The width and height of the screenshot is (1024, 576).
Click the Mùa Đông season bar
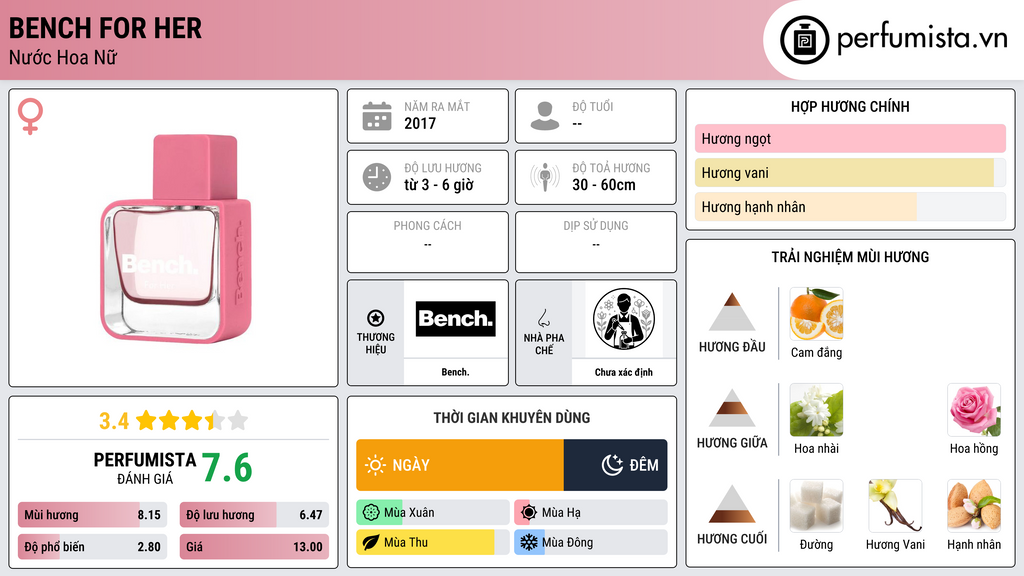[591, 542]
